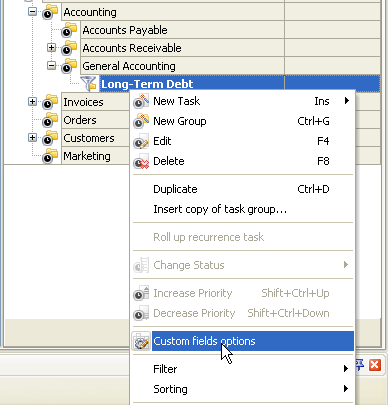Viewport: 388px width, 405px height.
Task: Click the New Task wand icon
Action: (141, 101)
